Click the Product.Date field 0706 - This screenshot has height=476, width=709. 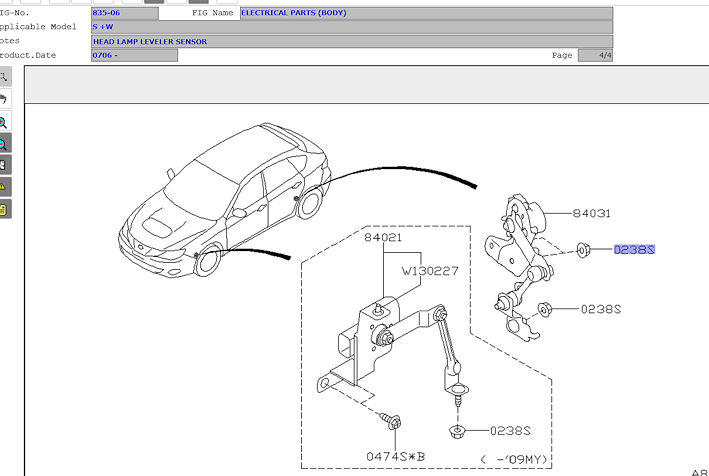click(x=134, y=55)
